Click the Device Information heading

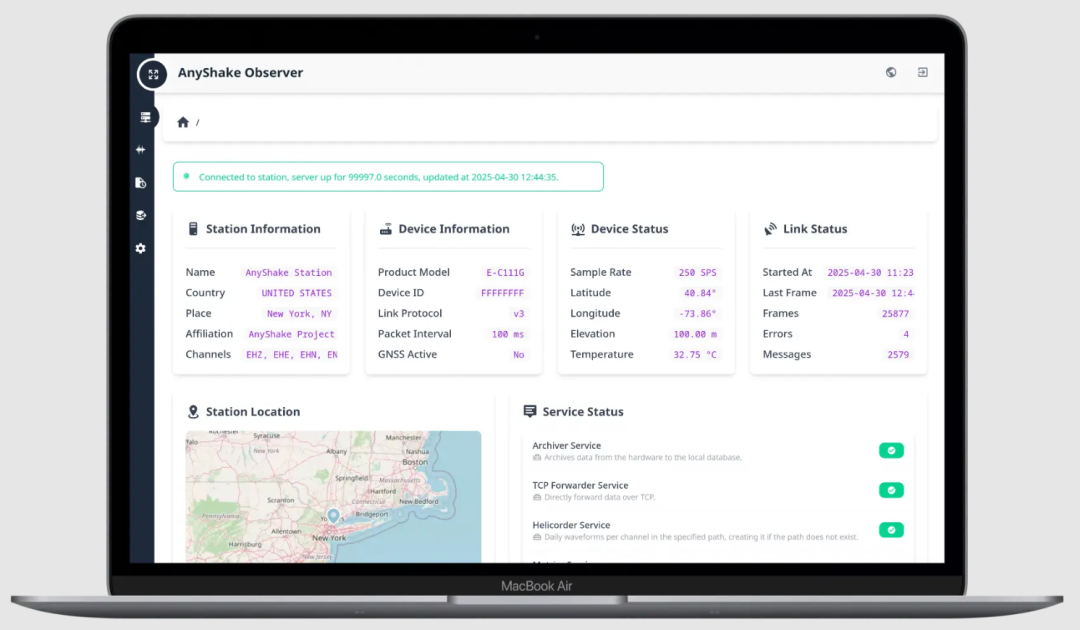[454, 229]
